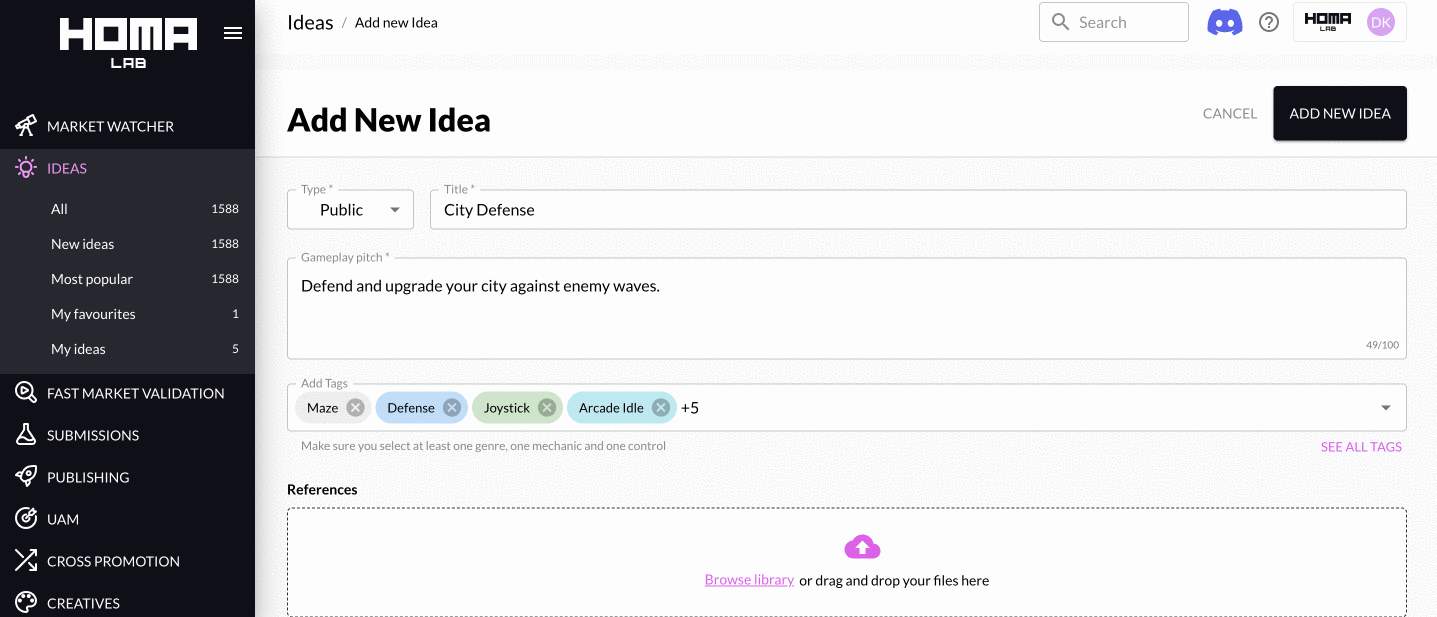Expand the Add Tags dropdown arrow
The height and width of the screenshot is (617, 1437).
coord(1386,408)
